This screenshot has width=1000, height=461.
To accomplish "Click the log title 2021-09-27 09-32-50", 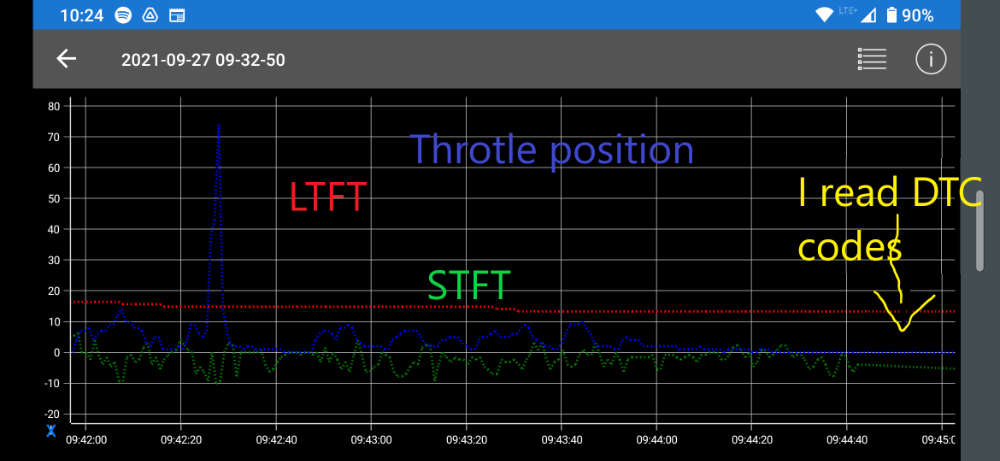I will (x=203, y=60).
